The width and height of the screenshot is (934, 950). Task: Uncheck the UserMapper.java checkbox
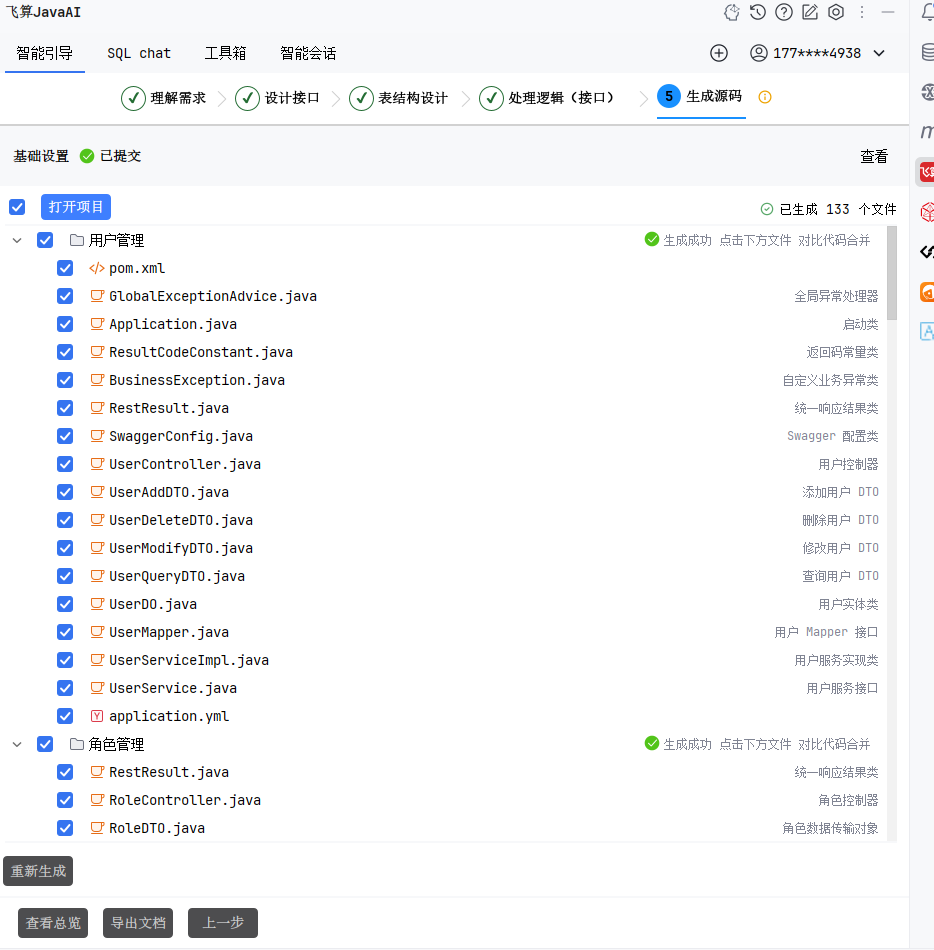[65, 632]
